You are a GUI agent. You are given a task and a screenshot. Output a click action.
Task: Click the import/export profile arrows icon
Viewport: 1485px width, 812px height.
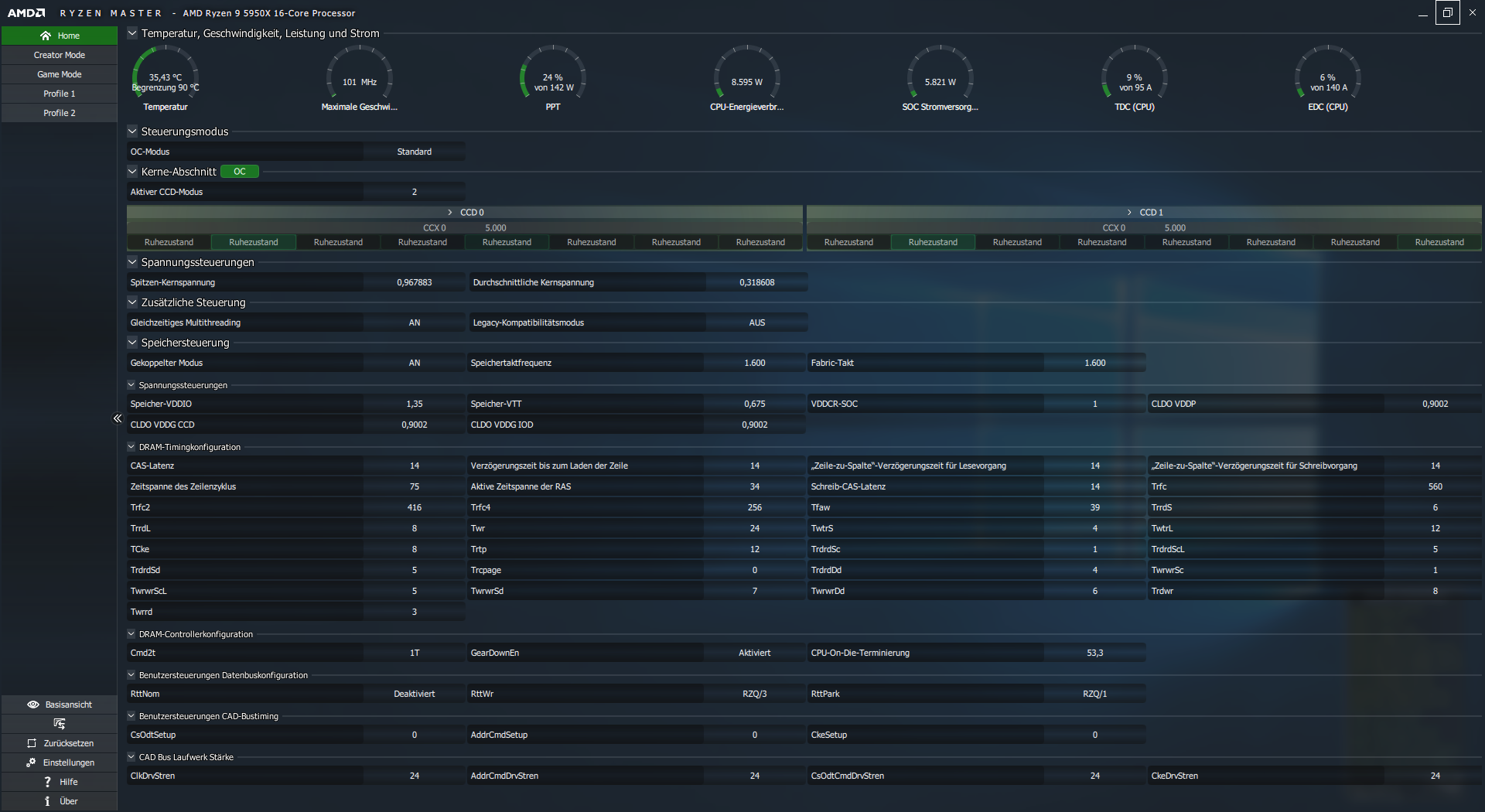(60, 724)
